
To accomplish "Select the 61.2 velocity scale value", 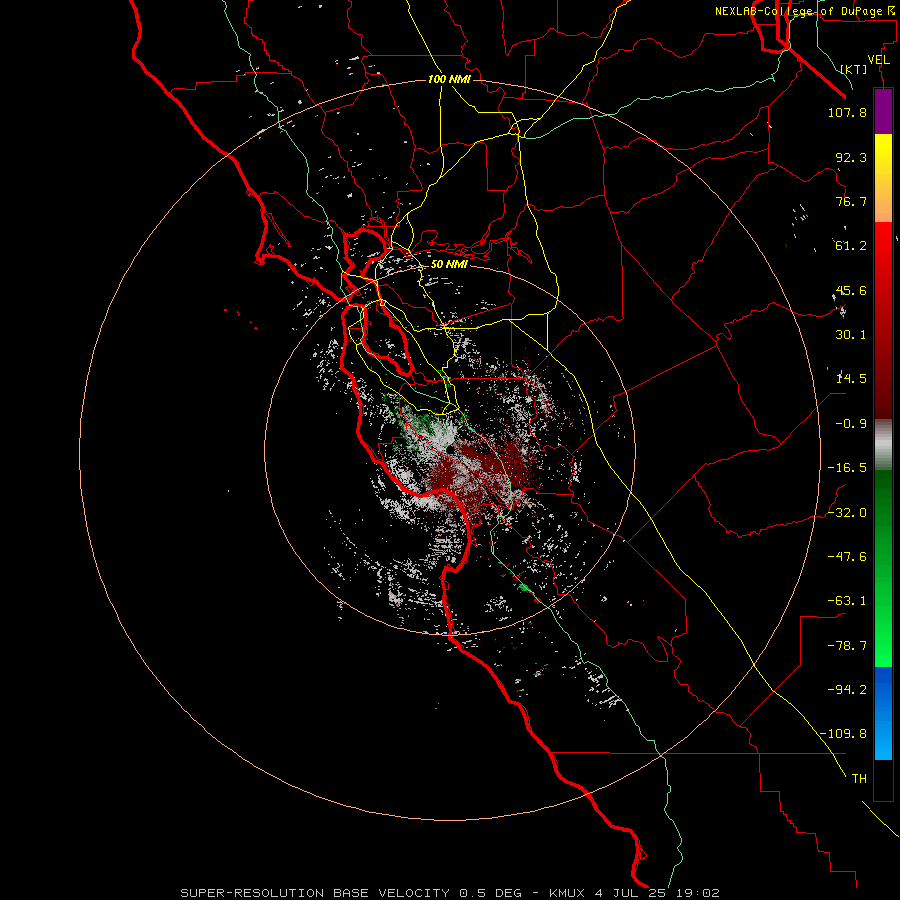I will [851, 246].
